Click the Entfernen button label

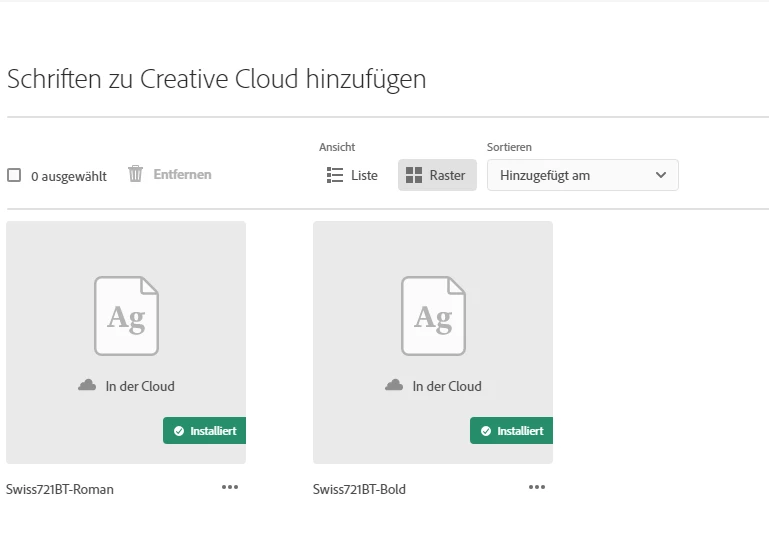[x=182, y=175]
